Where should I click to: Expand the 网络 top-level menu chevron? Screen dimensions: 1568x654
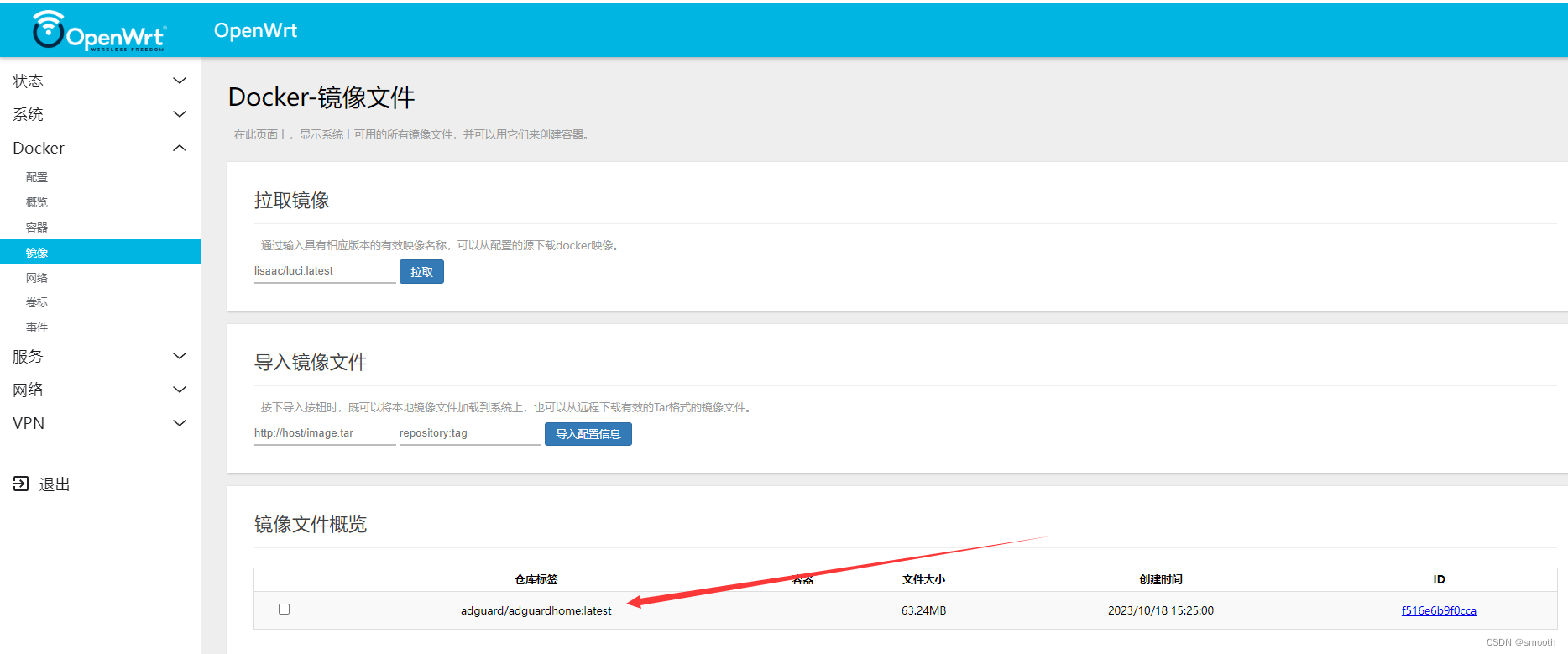179,390
